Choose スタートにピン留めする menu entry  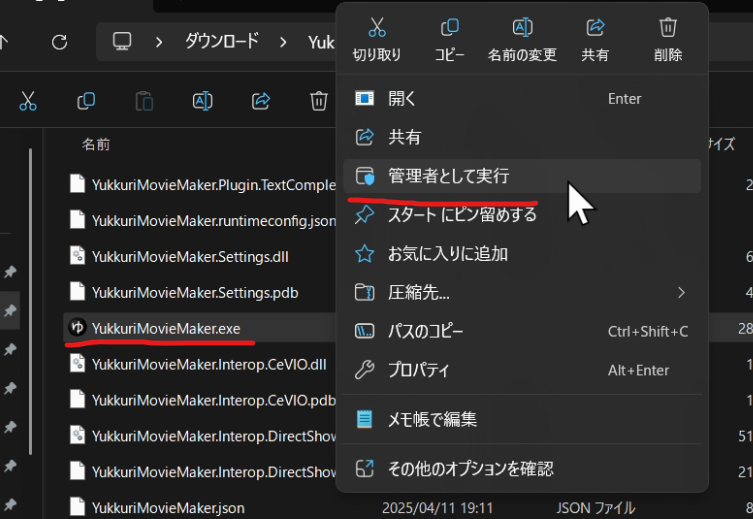522,215
